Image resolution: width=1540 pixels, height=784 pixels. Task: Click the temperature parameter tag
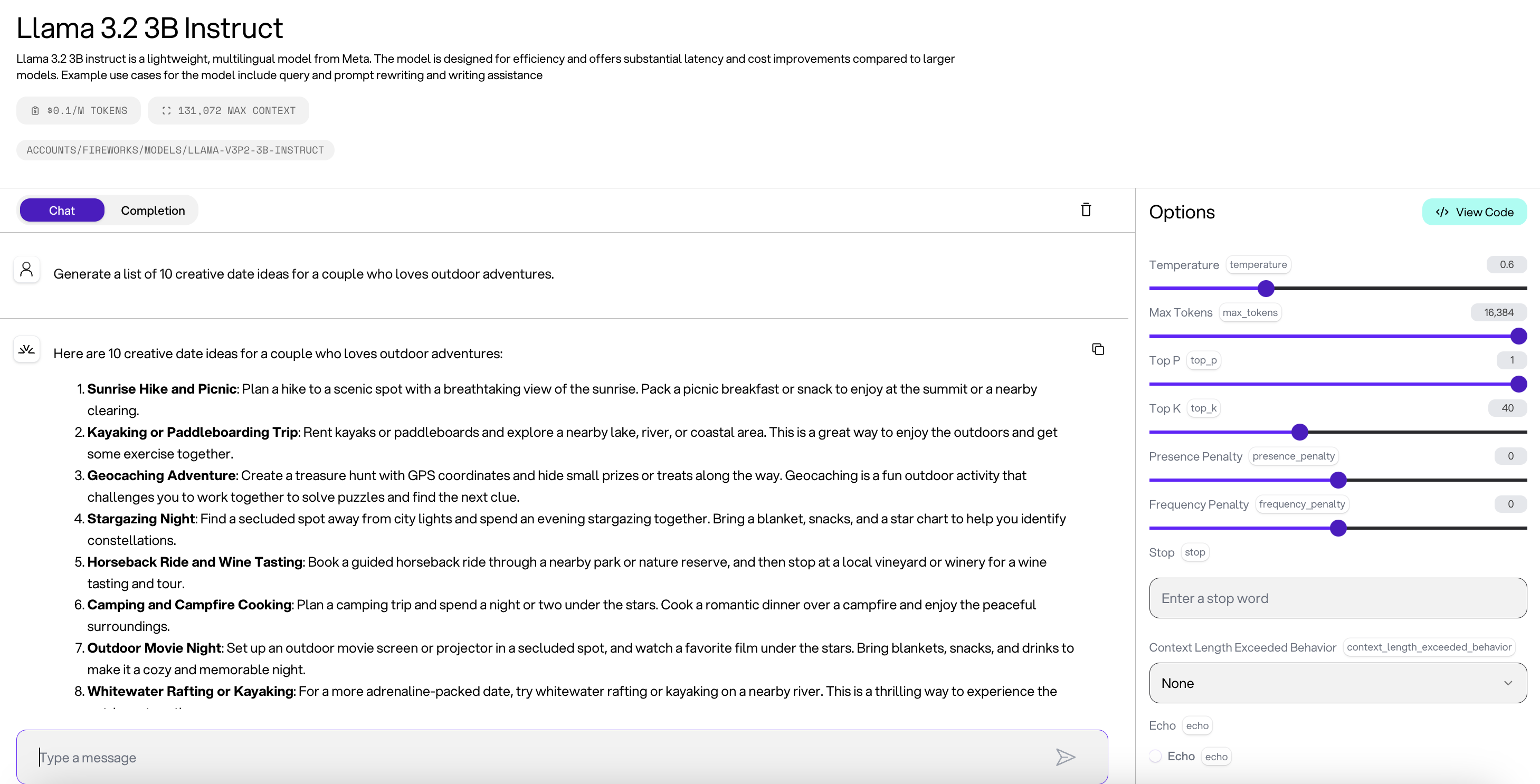(1258, 265)
